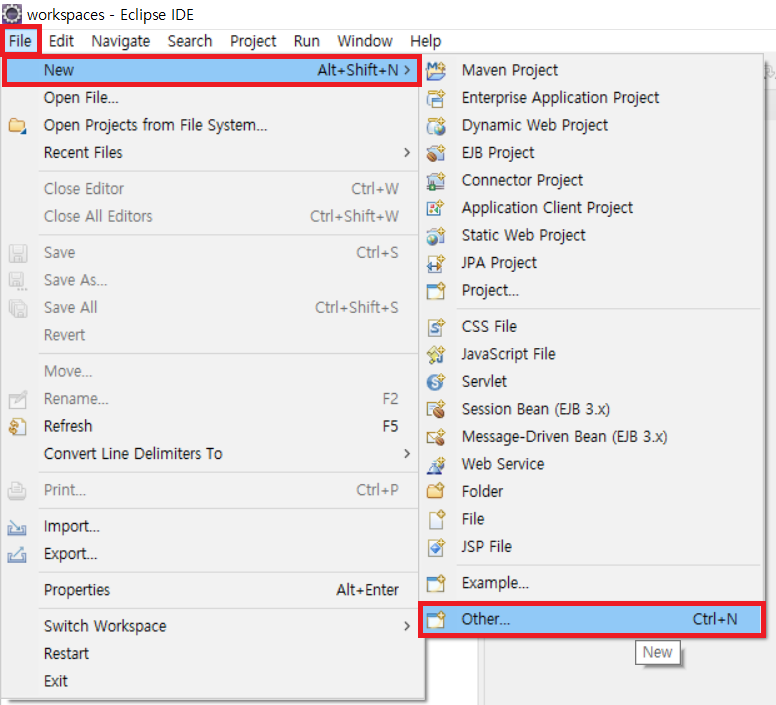Image resolution: width=776 pixels, height=705 pixels.
Task: Click the Enterprise Application Project icon
Action: (436, 98)
